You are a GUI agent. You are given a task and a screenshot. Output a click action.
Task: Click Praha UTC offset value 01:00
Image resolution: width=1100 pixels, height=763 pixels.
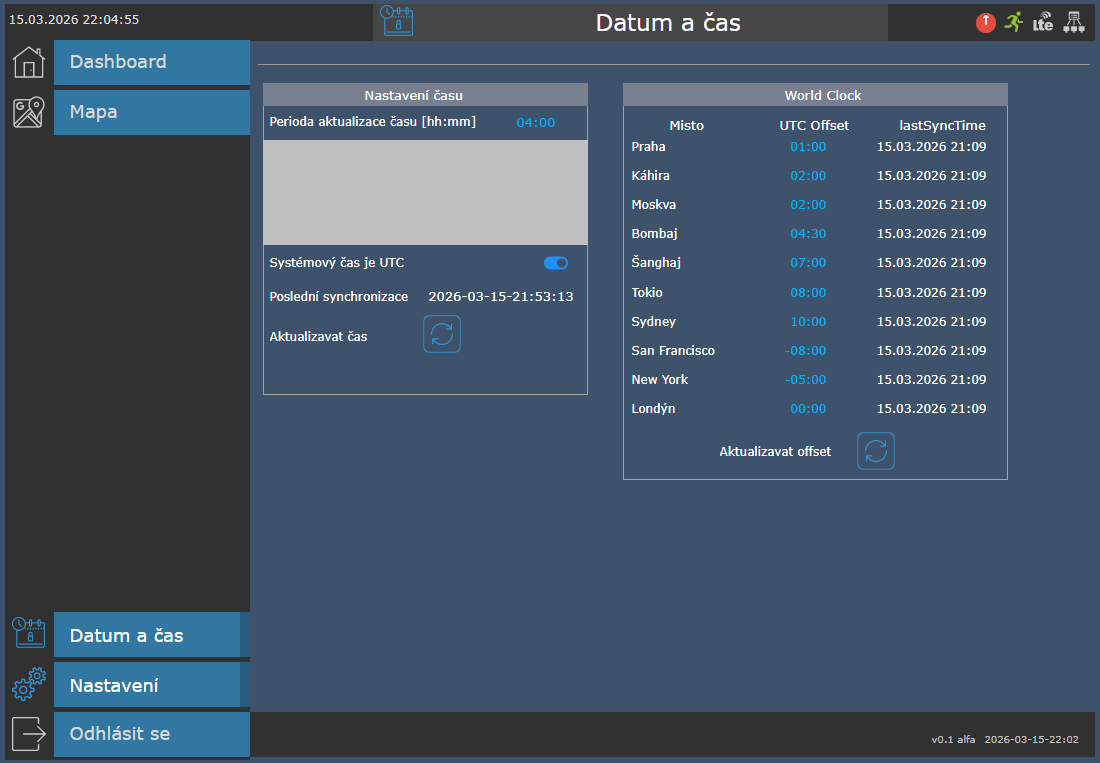click(808, 147)
